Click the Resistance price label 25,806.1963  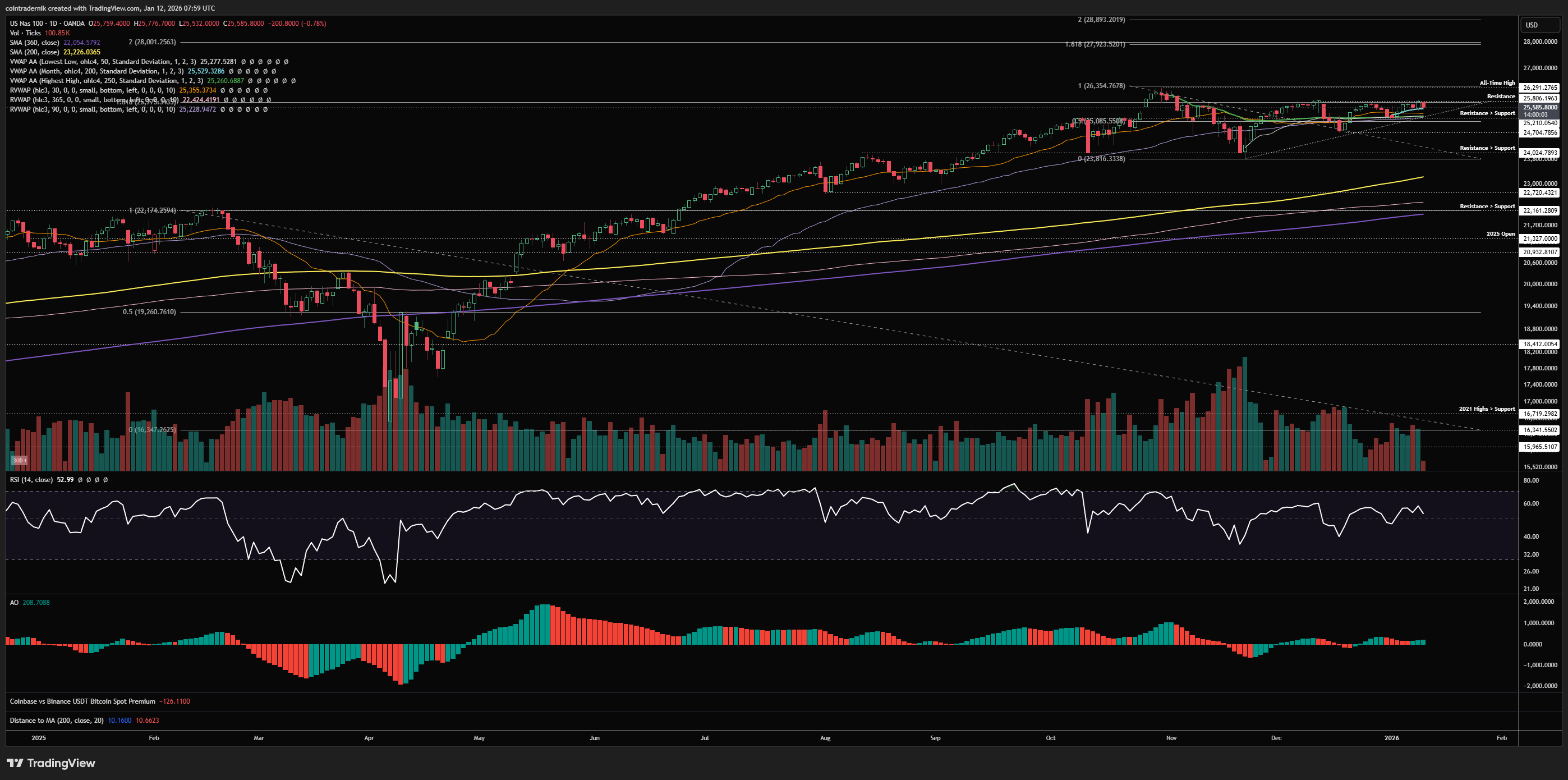click(1540, 98)
